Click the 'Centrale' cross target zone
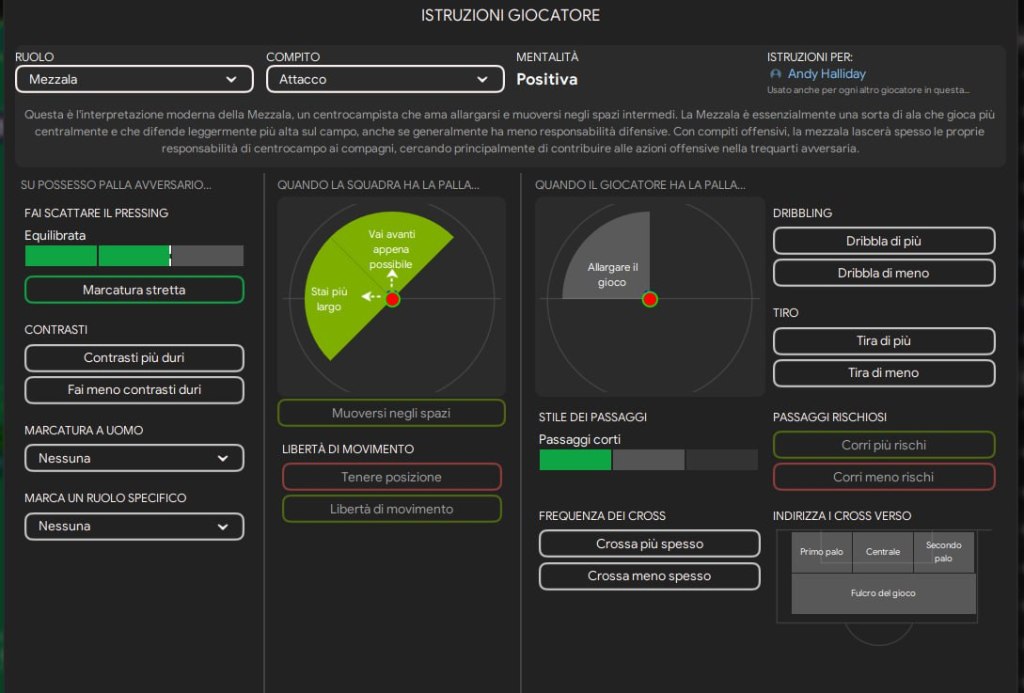 tap(883, 552)
